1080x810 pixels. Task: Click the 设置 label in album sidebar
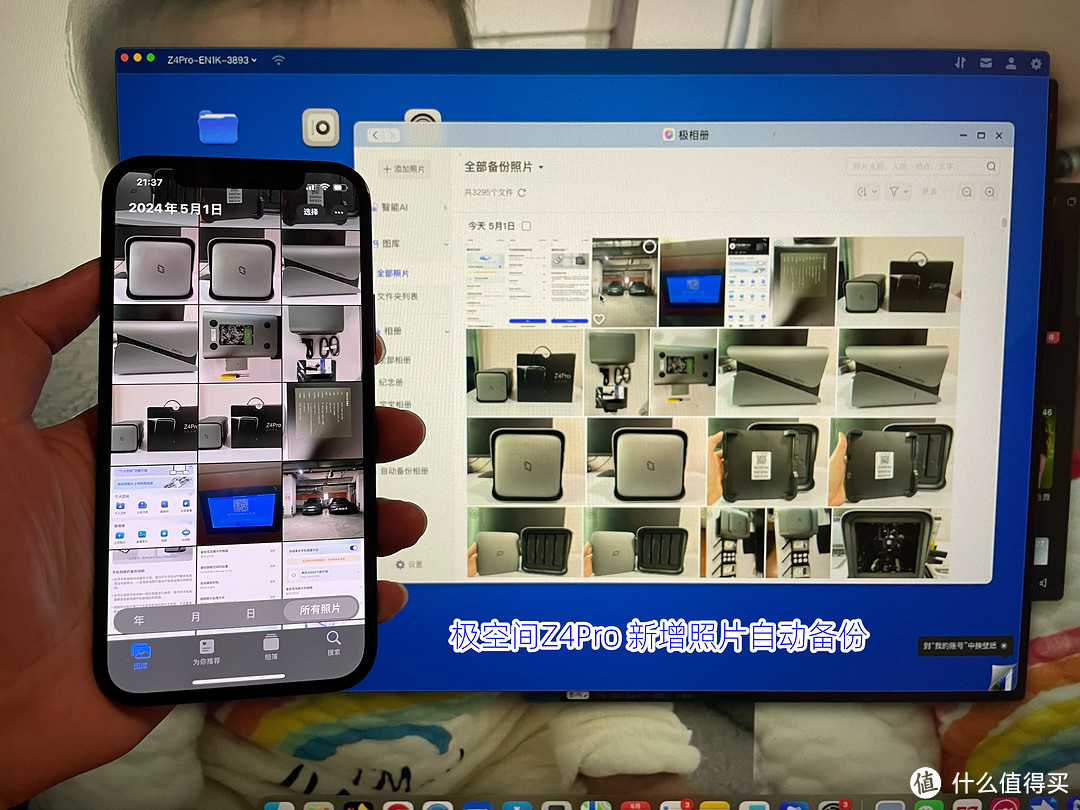[x=415, y=564]
